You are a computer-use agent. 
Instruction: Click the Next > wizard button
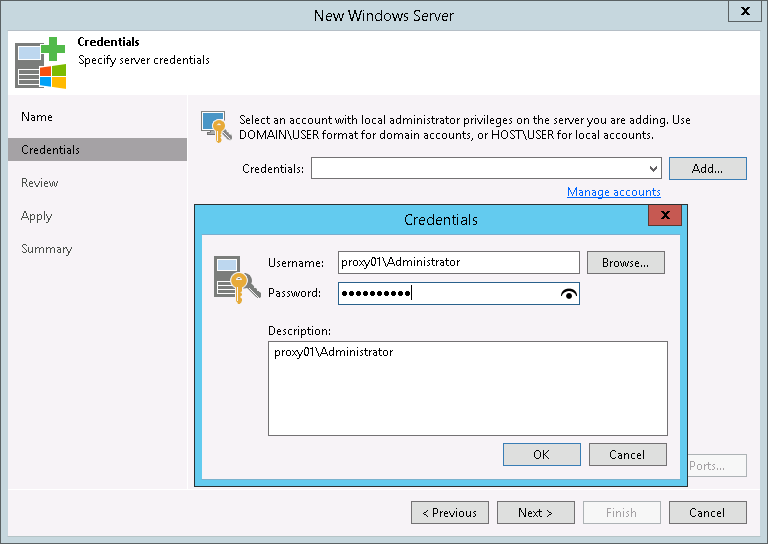click(x=536, y=513)
